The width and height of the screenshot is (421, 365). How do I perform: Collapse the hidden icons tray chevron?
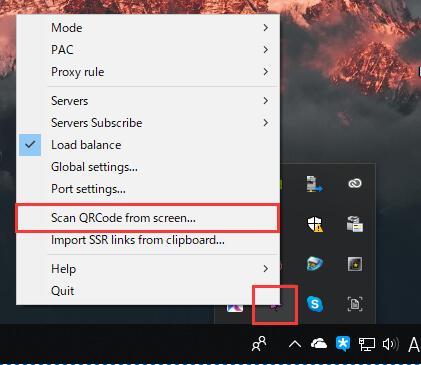[295, 344]
